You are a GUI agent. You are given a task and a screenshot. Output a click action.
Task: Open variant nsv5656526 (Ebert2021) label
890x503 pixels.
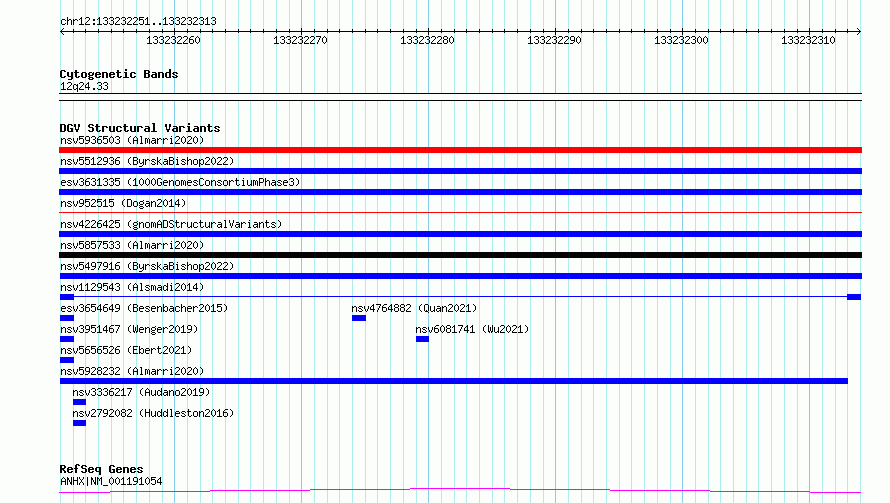click(126, 350)
